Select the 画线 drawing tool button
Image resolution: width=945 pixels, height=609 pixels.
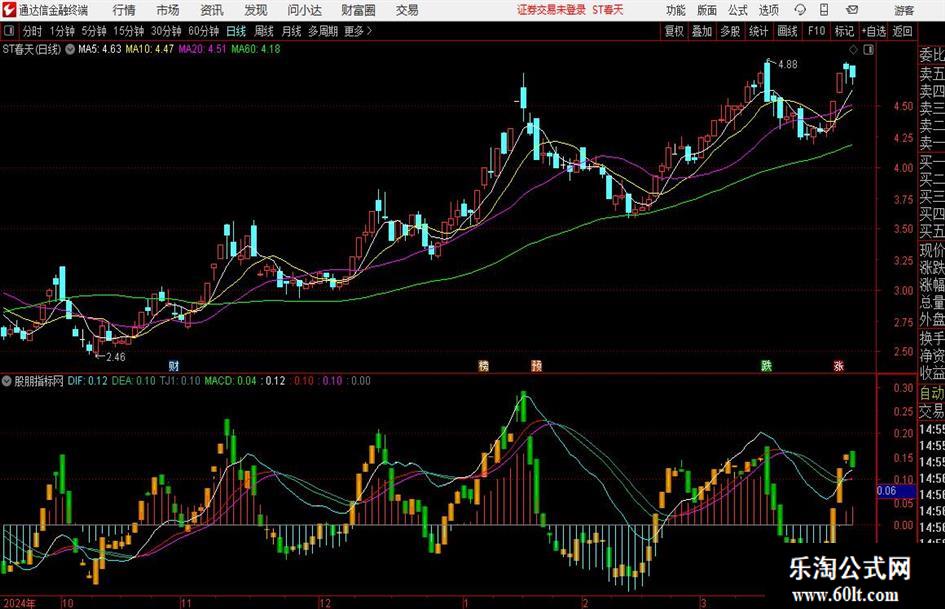click(788, 31)
